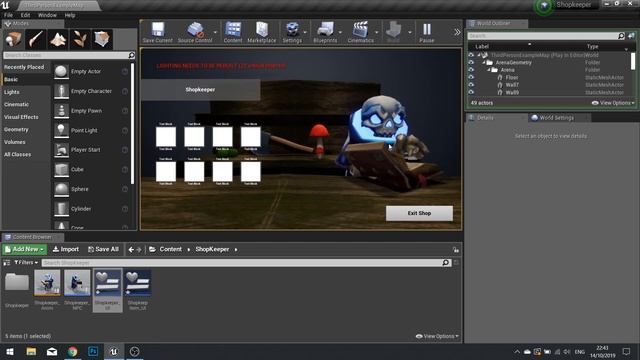
Task: Open Build options dropdown arrow
Action: point(409,32)
